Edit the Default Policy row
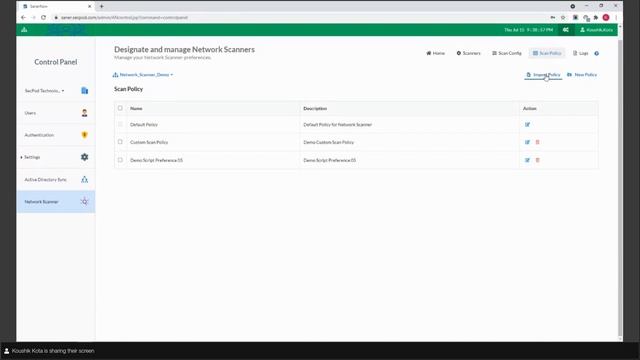This screenshot has height=360, width=640. click(527, 124)
